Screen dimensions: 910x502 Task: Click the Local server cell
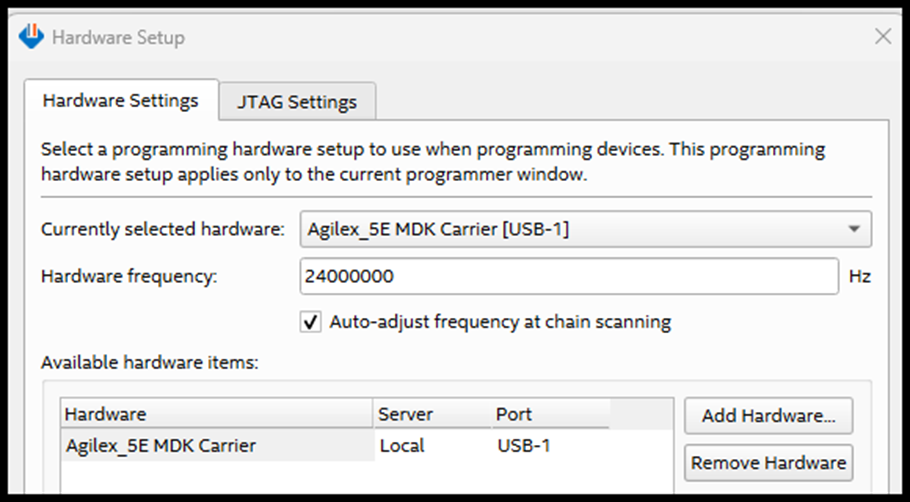point(402,446)
